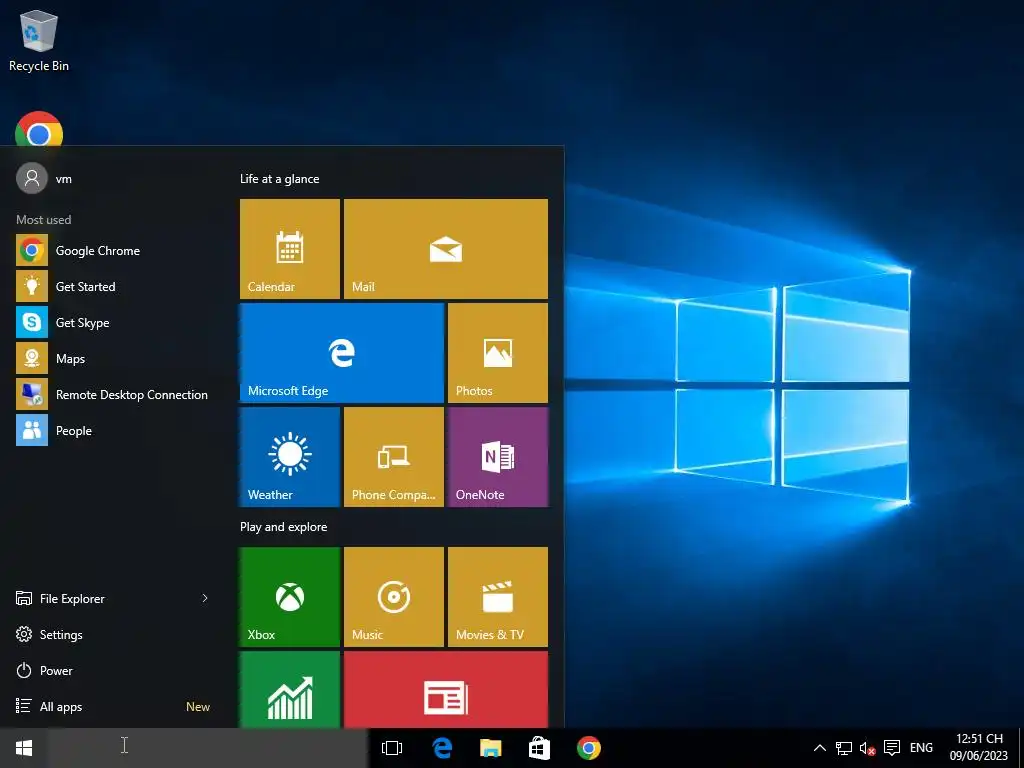
Task: Click the vm user account avatar
Action: (32, 178)
